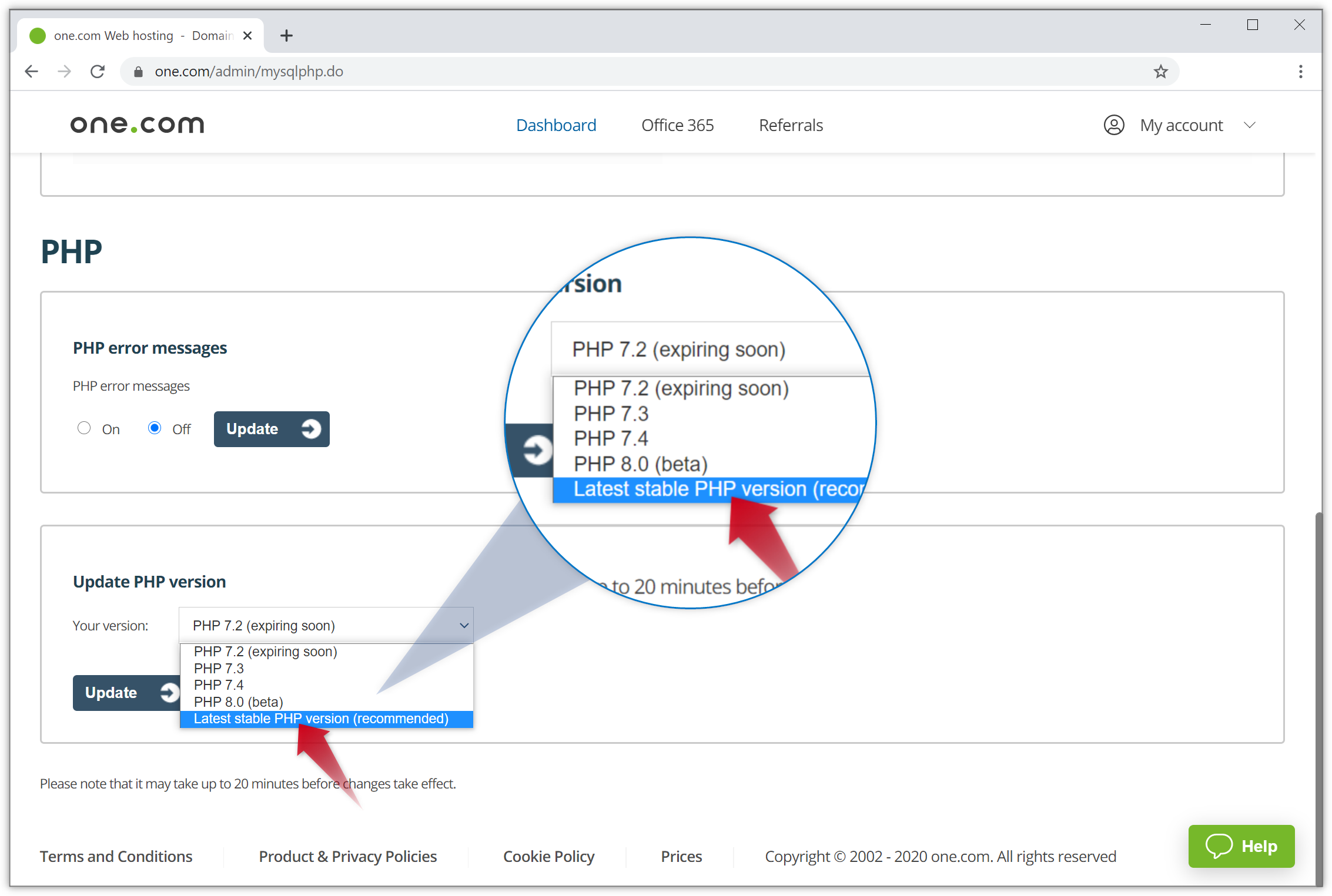The height and width of the screenshot is (896, 1332).
Task: Open Terms and Conditions link
Action: 116,857
